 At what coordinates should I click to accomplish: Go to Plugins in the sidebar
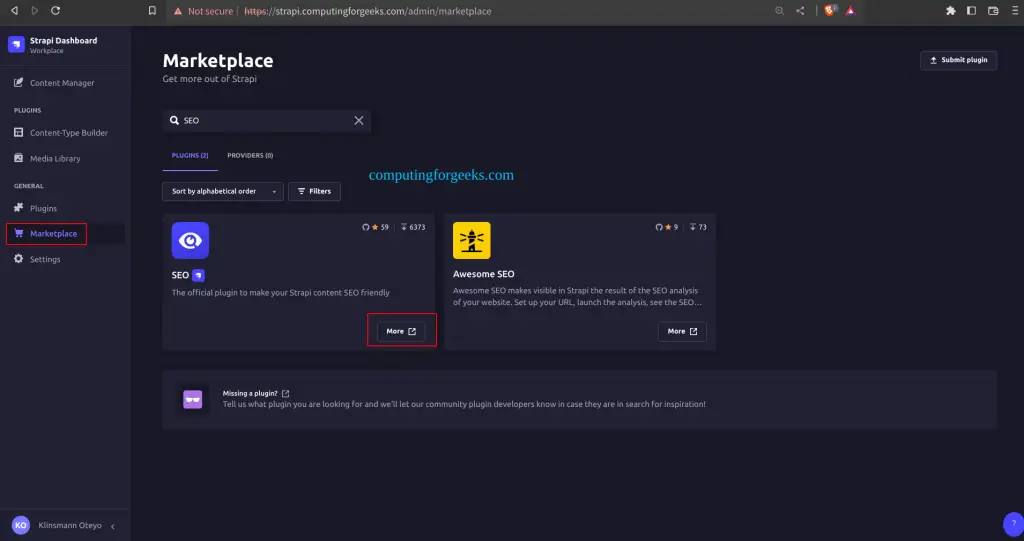click(43, 208)
